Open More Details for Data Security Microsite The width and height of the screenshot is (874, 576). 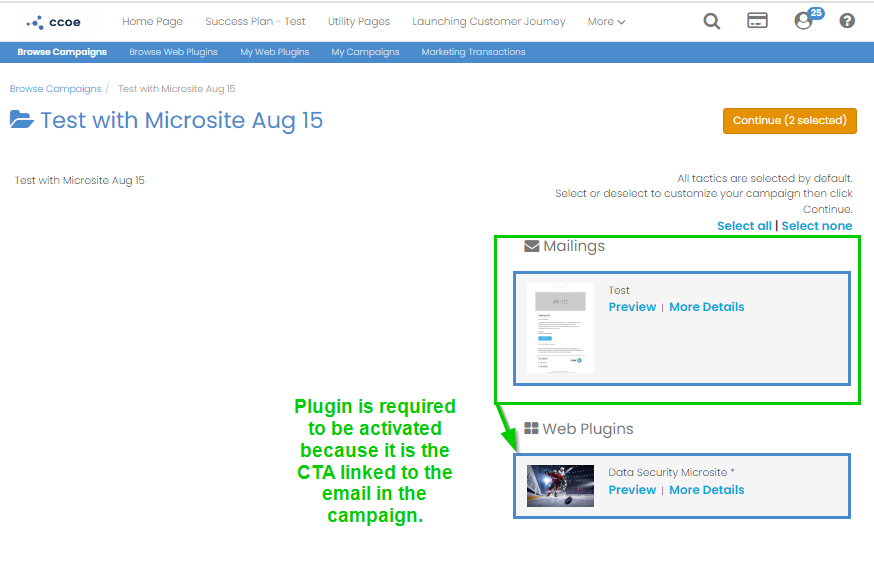[706, 489]
